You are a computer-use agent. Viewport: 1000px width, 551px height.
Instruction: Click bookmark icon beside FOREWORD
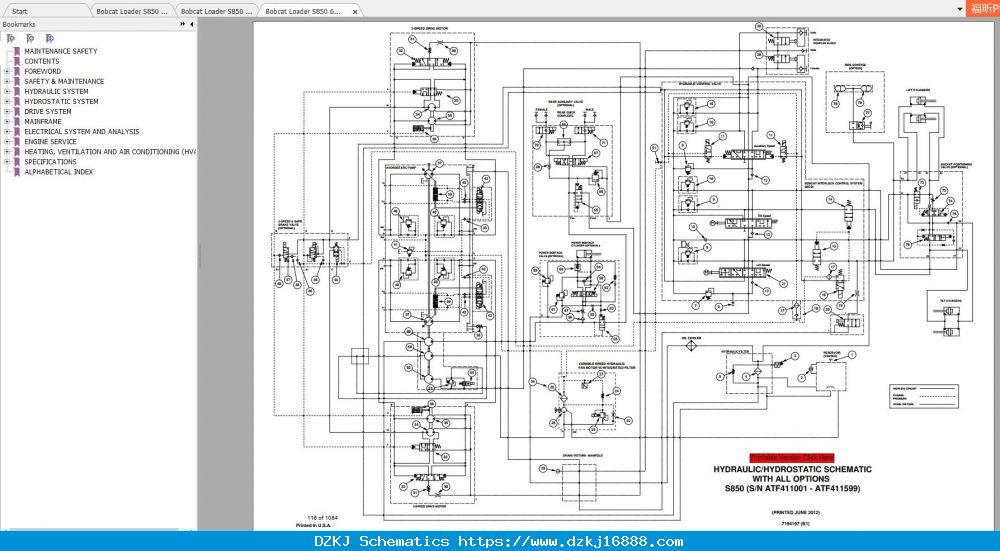[x=17, y=71]
